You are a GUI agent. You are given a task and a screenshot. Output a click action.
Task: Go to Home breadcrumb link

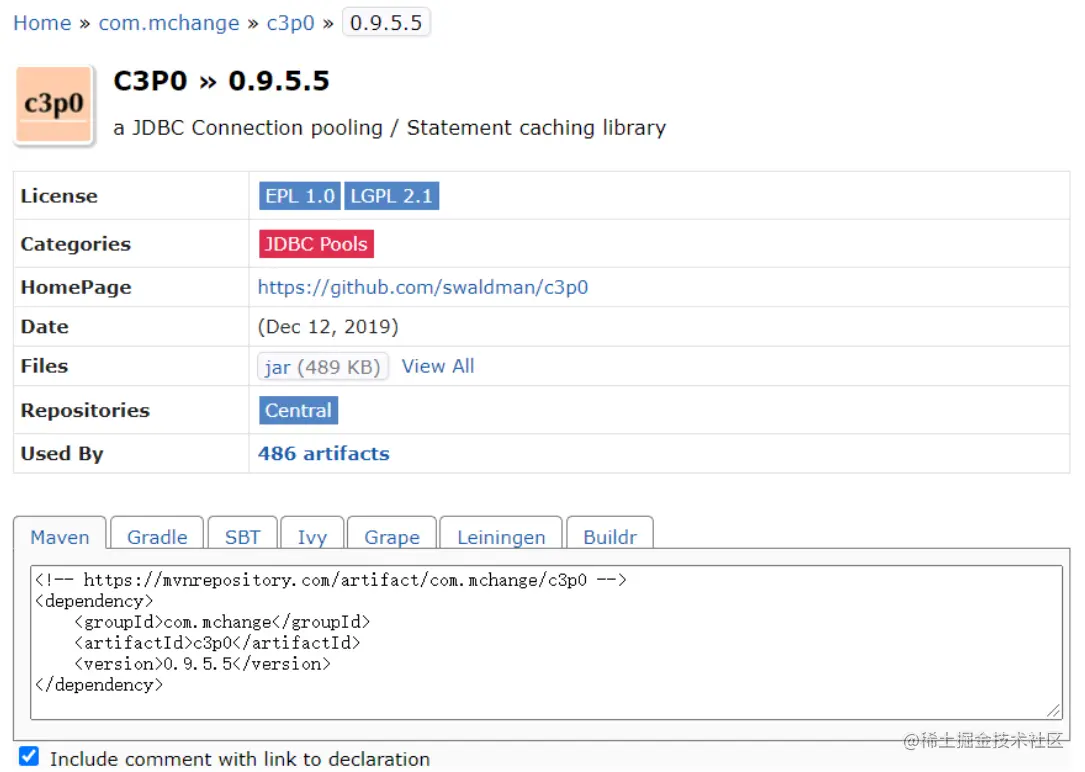tap(42, 23)
